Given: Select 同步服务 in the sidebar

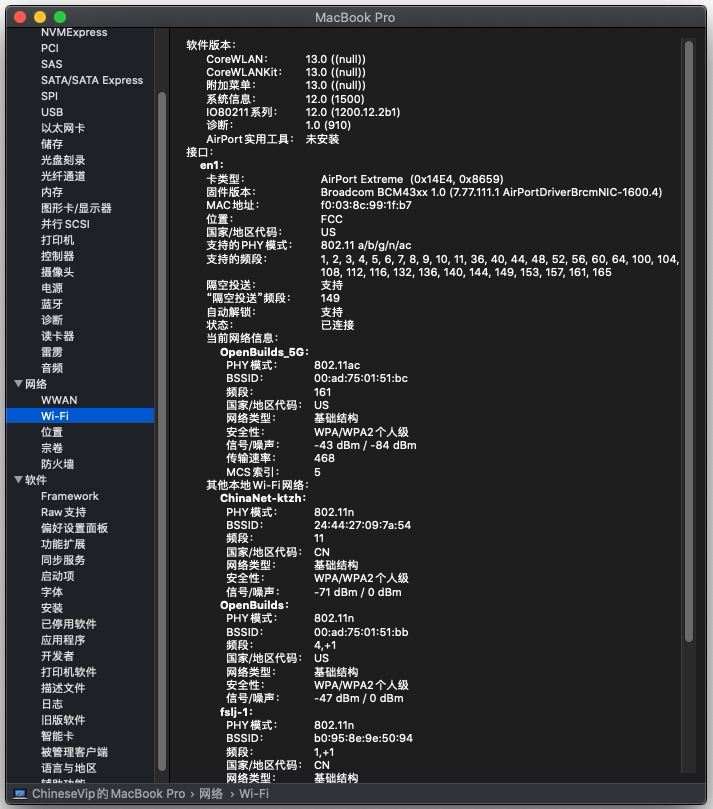Looking at the screenshot, I should tap(63, 560).
